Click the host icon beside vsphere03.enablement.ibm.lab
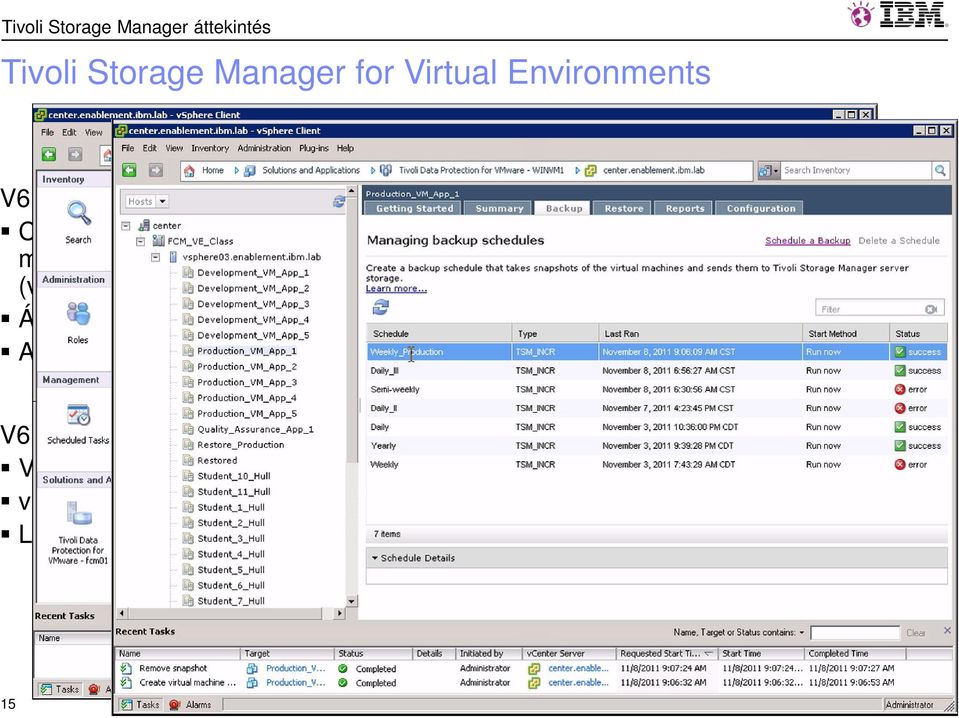Viewport: 959px width, 718px height. pos(173,257)
